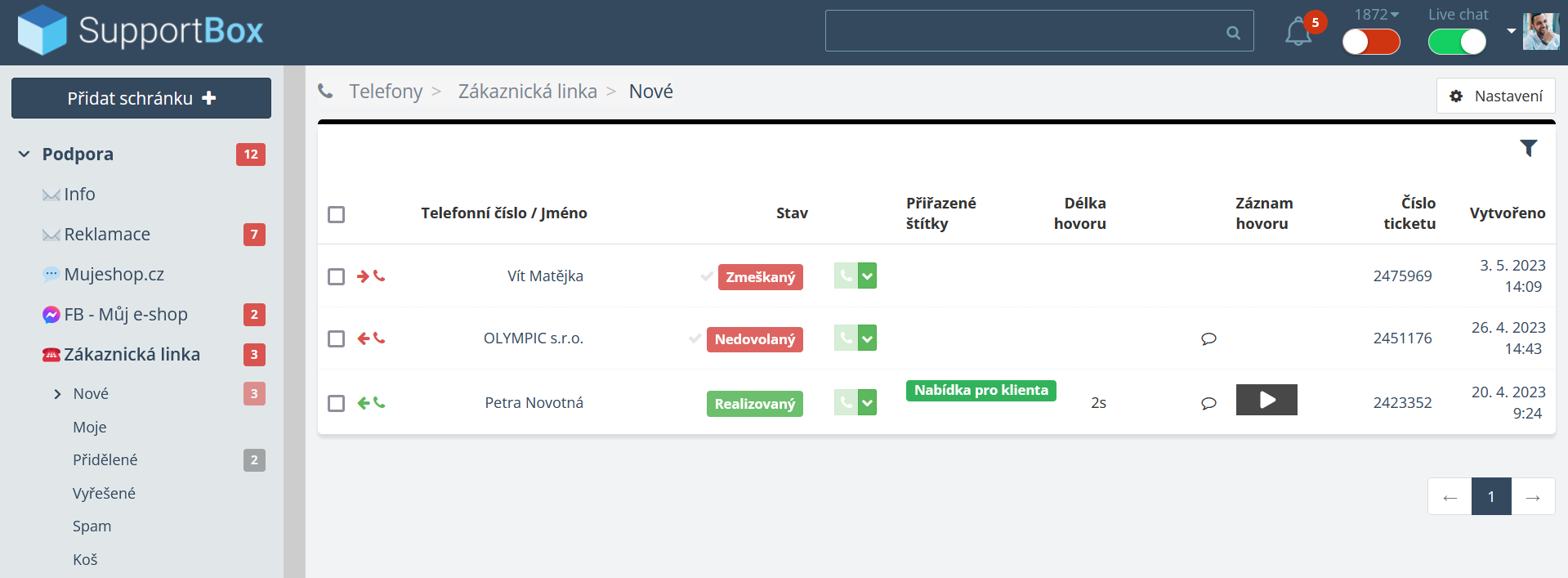1568x578 pixels.
Task: Open the Přidělené folder
Action: pos(105,459)
